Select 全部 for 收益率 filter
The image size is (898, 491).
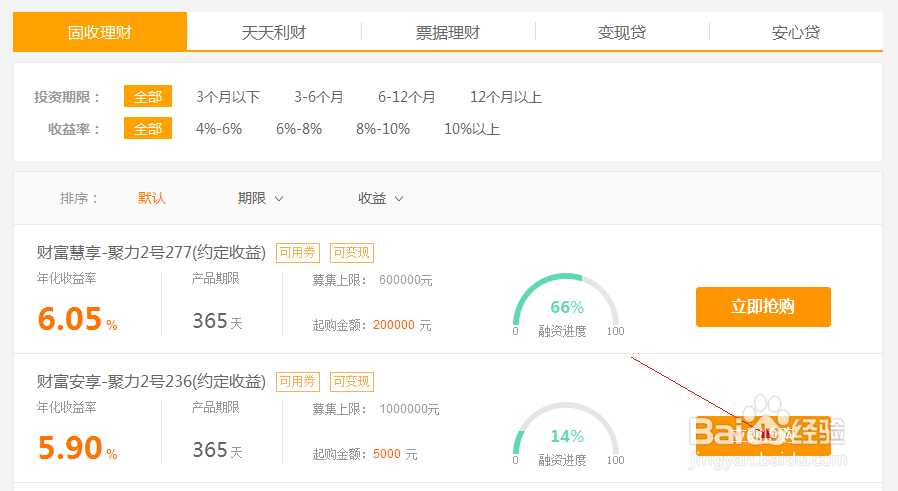[148, 129]
